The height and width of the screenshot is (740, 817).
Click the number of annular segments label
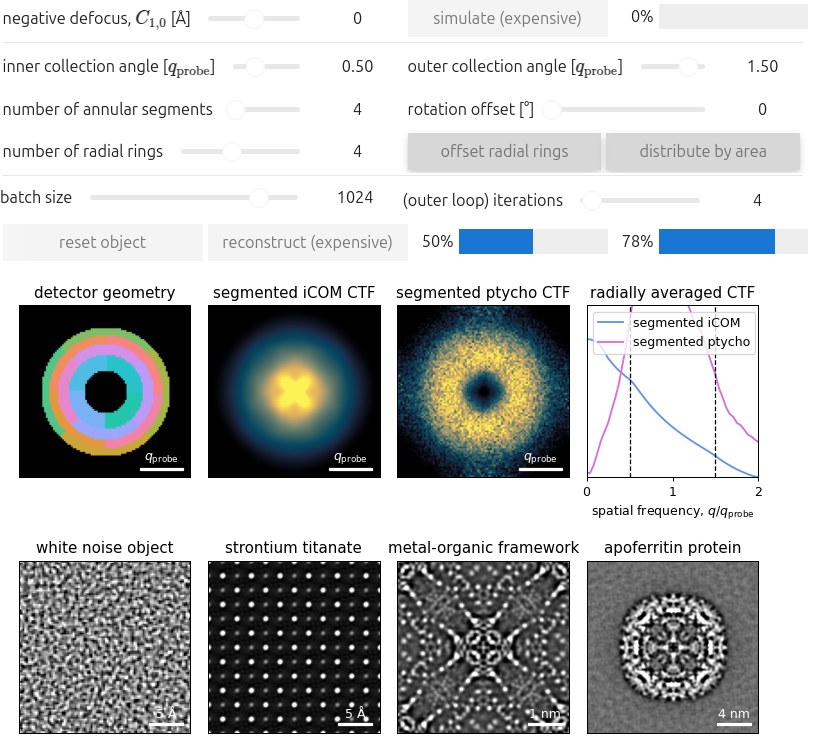pos(108,109)
